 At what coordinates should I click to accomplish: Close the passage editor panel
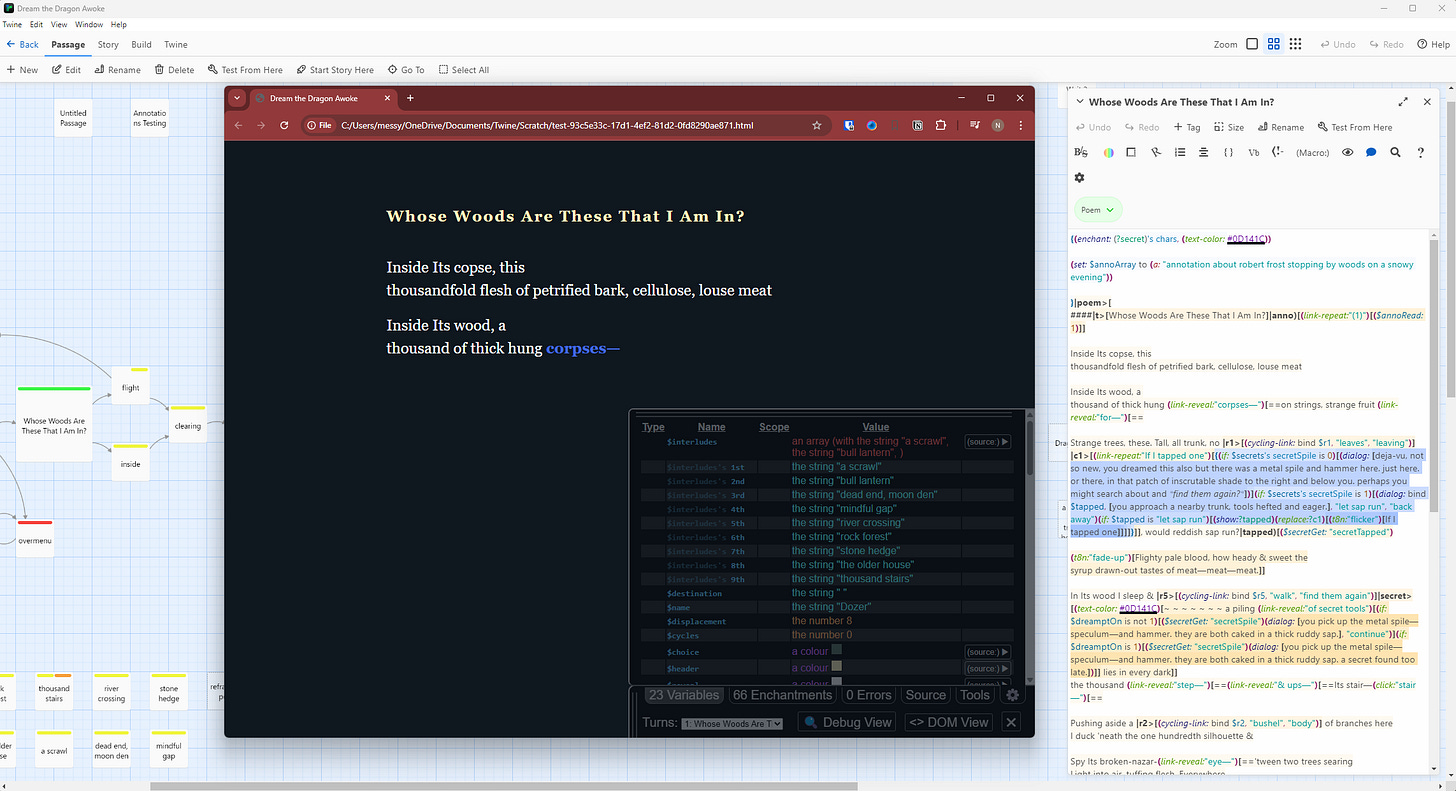click(1427, 102)
